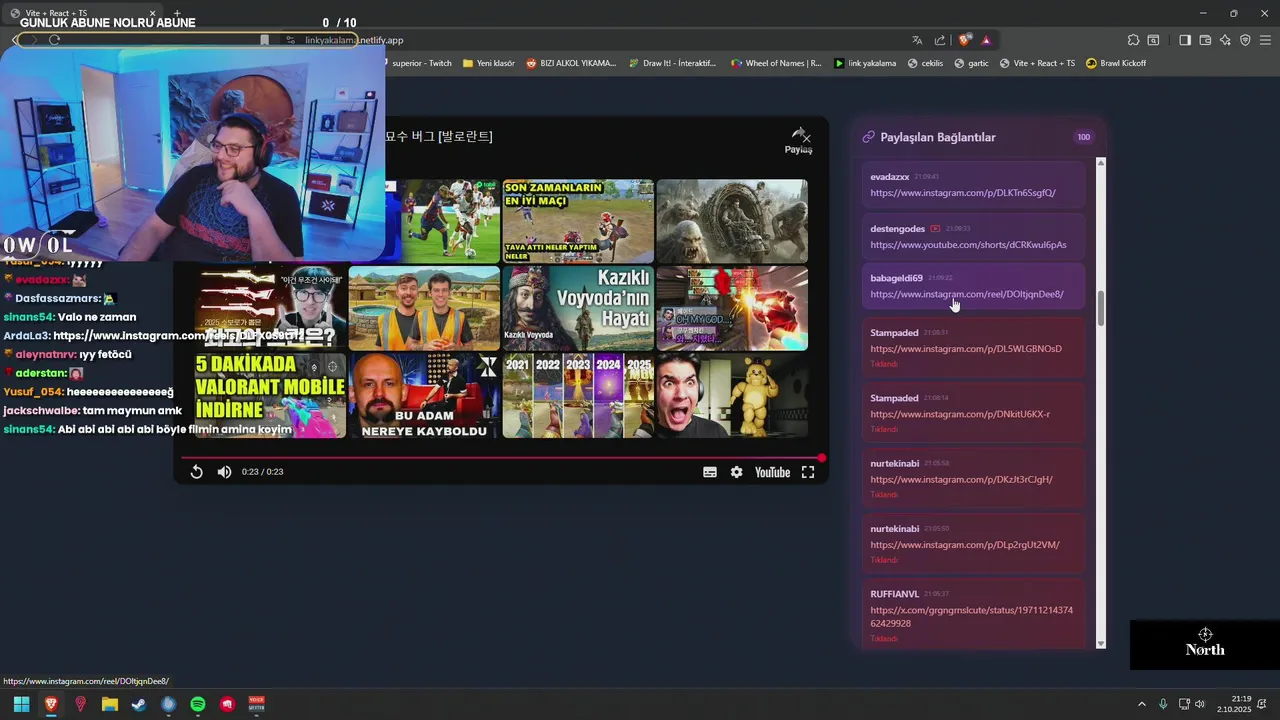1280x720 pixels.
Task: Open Brave Rewards triangle icon
Action: click(x=986, y=40)
